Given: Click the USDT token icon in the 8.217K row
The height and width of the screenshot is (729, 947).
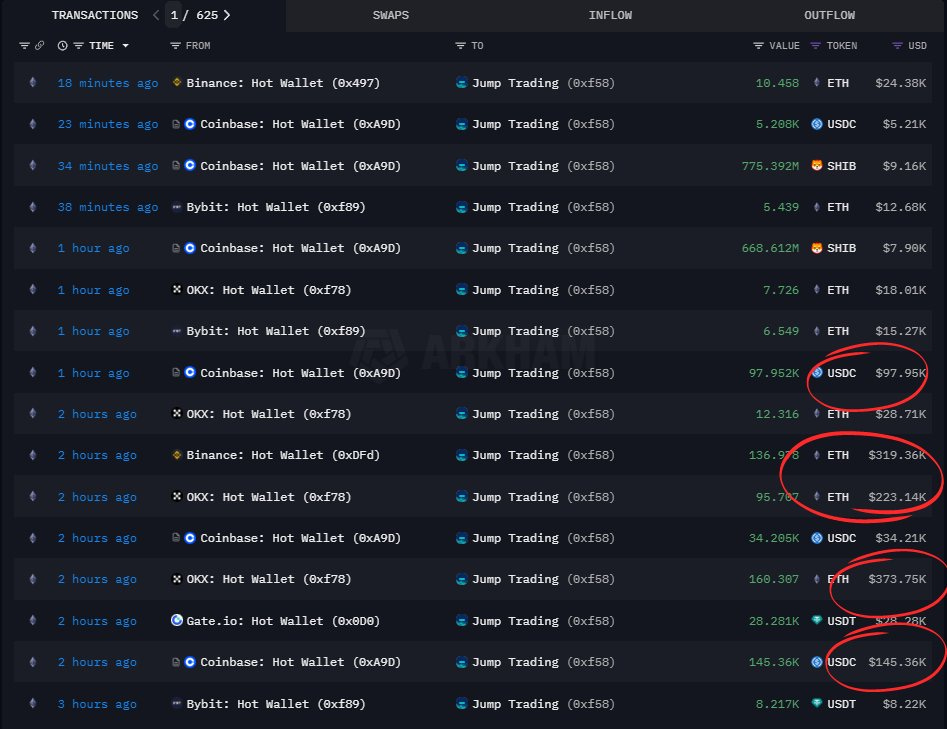Looking at the screenshot, I should (817, 703).
